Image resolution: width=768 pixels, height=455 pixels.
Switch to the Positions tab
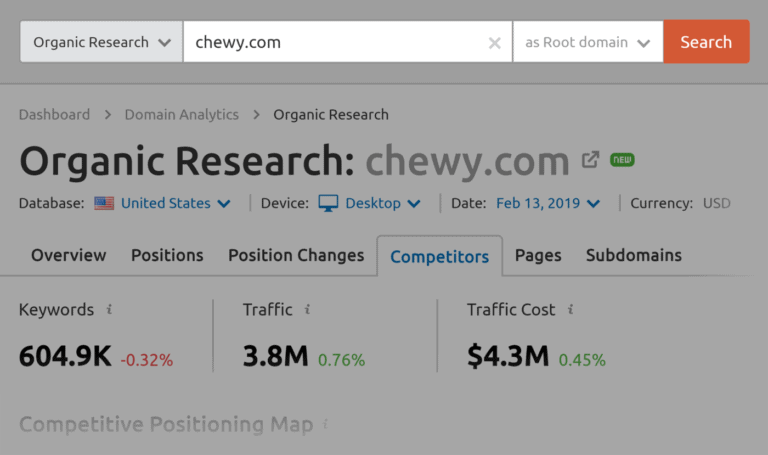tap(167, 255)
